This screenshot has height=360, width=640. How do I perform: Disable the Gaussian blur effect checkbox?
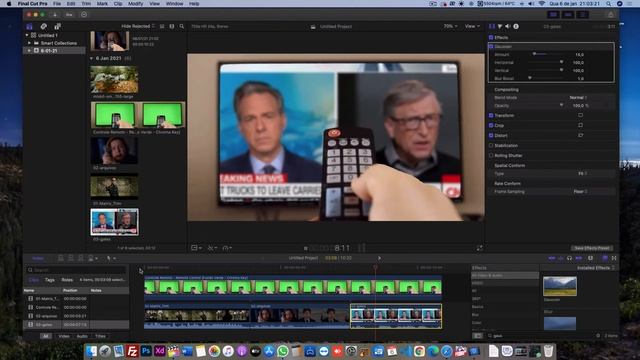[491, 47]
